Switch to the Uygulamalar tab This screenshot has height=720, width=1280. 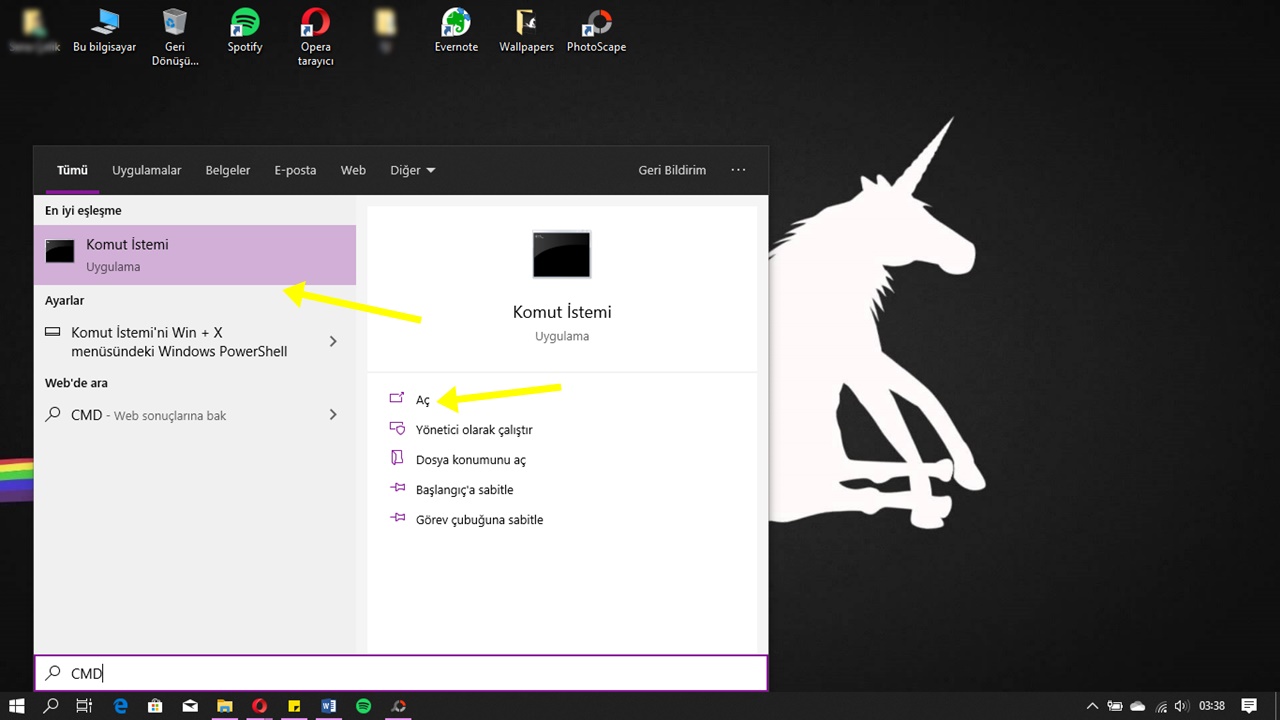146,170
